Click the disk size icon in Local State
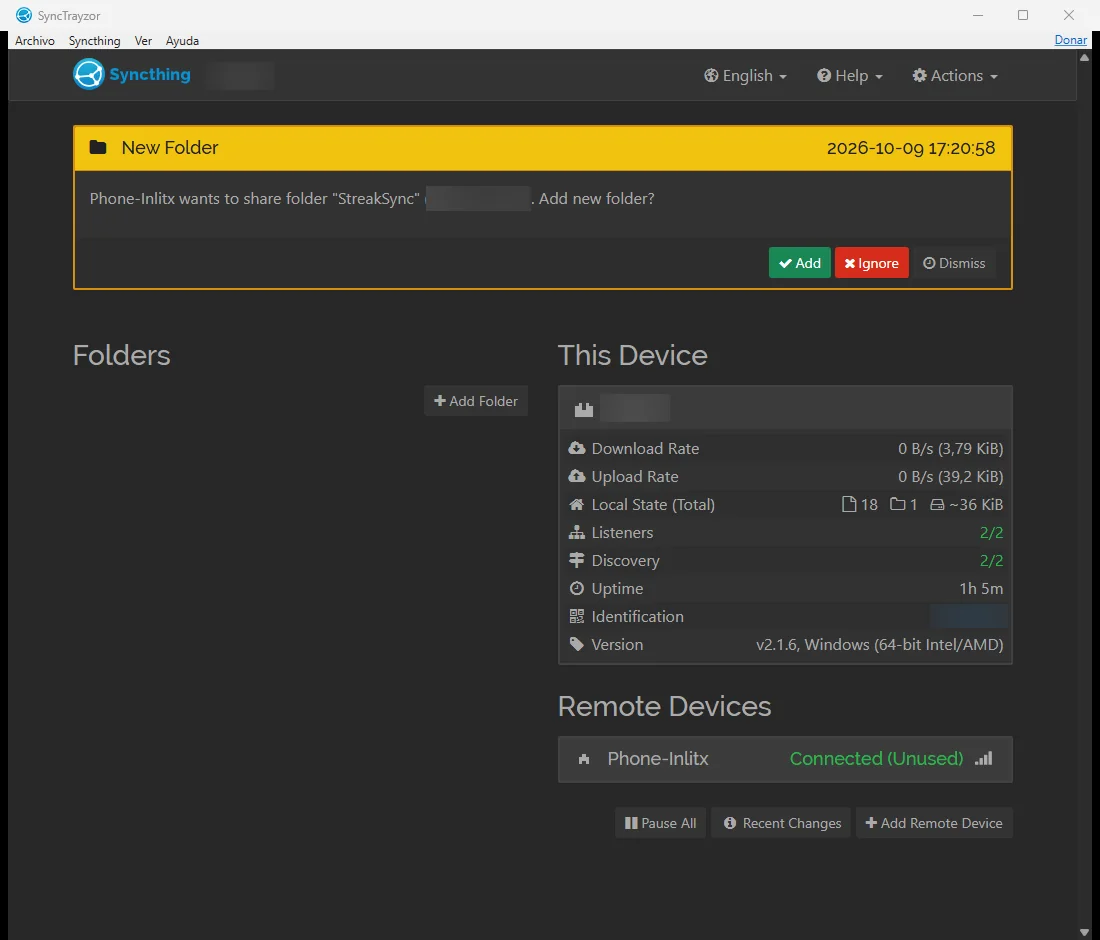 (x=937, y=504)
